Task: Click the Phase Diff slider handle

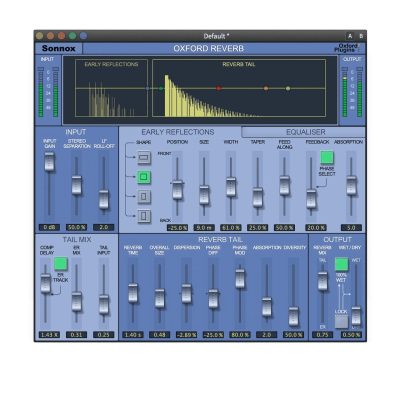Action: (213, 299)
